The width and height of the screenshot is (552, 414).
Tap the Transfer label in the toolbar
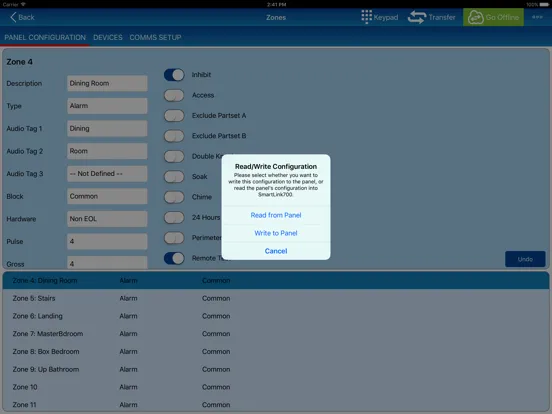click(x=442, y=17)
